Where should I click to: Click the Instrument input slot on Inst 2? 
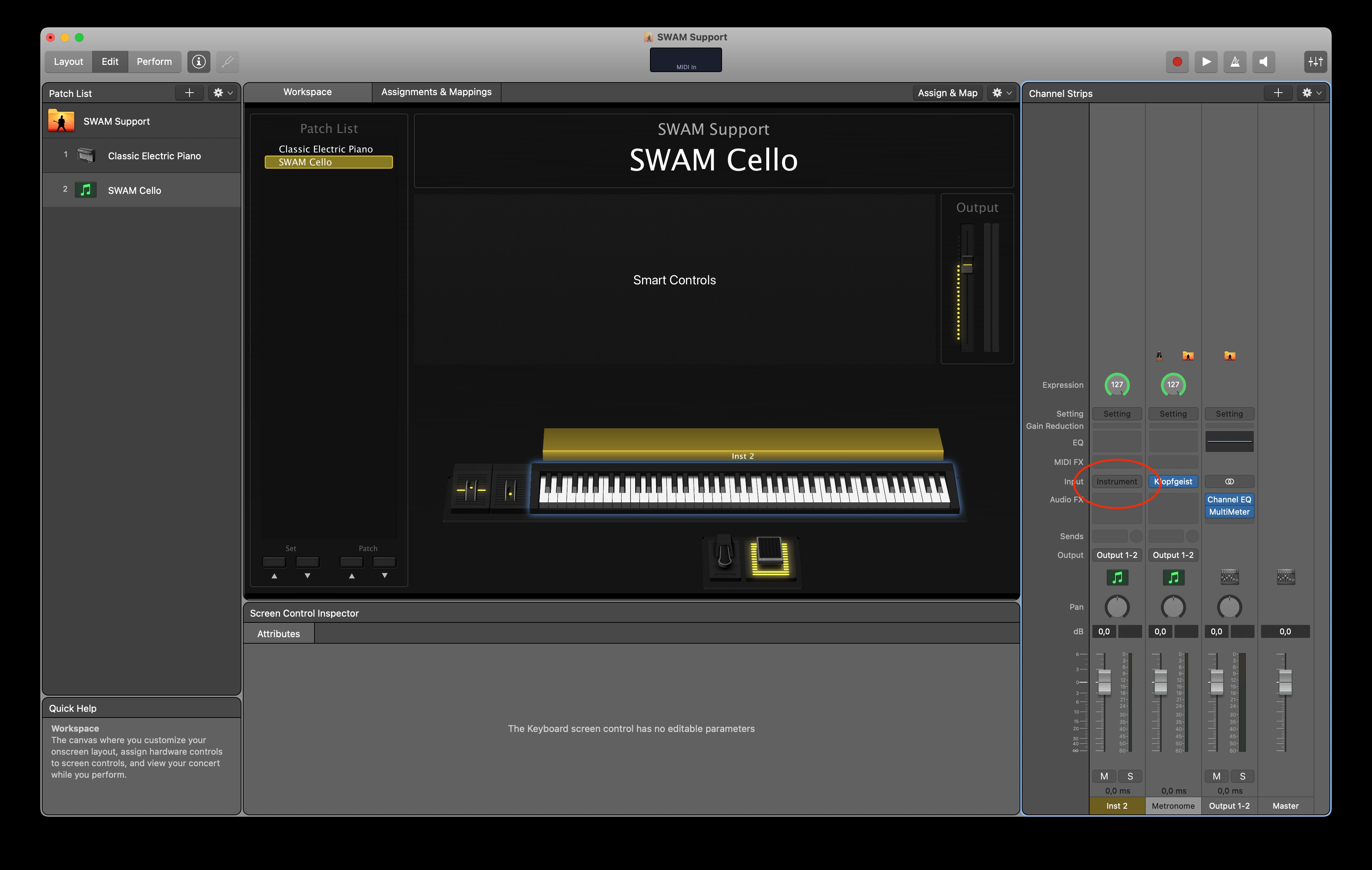tap(1117, 482)
